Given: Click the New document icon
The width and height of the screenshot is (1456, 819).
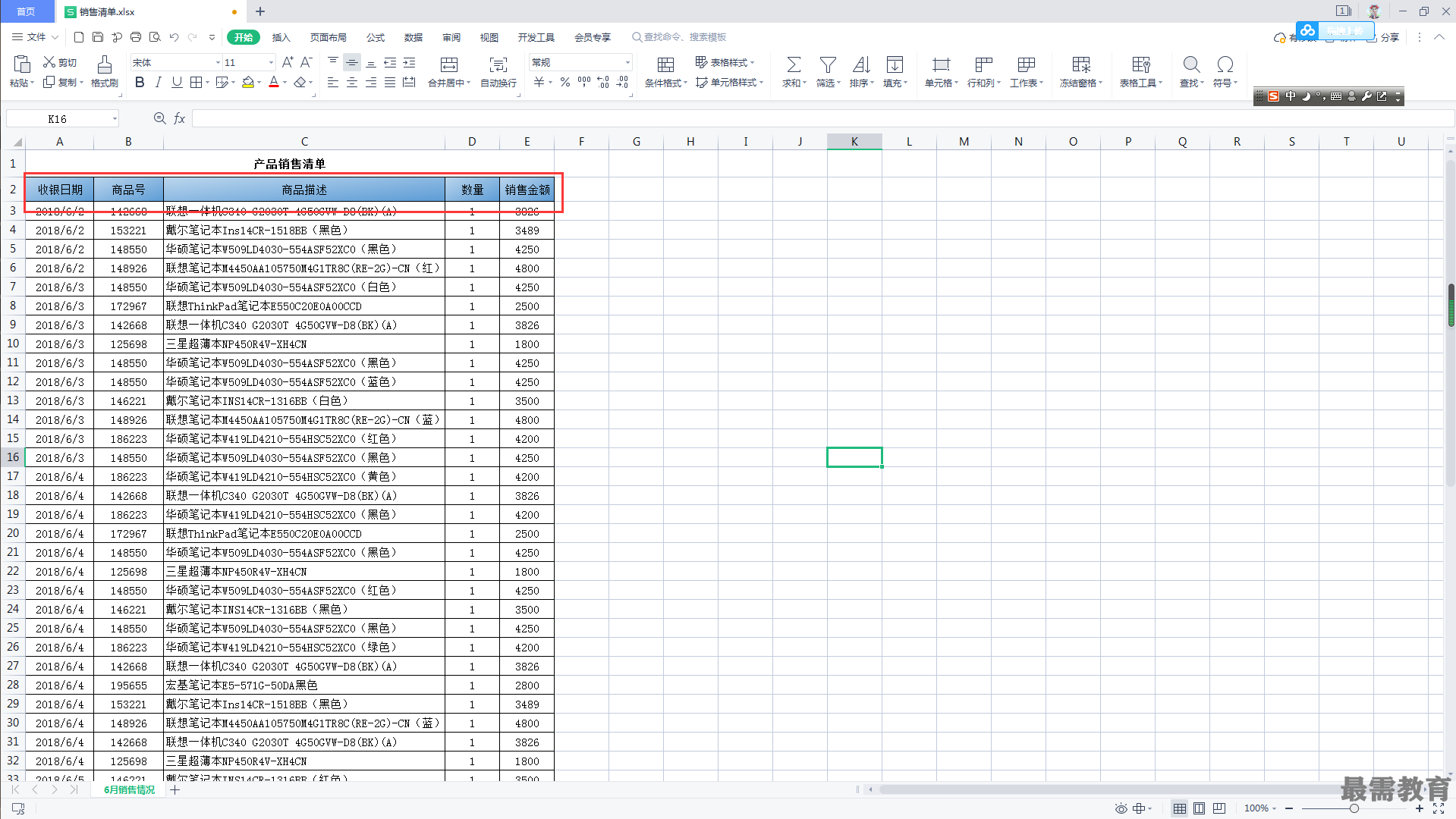Looking at the screenshot, I should click(x=79, y=37).
